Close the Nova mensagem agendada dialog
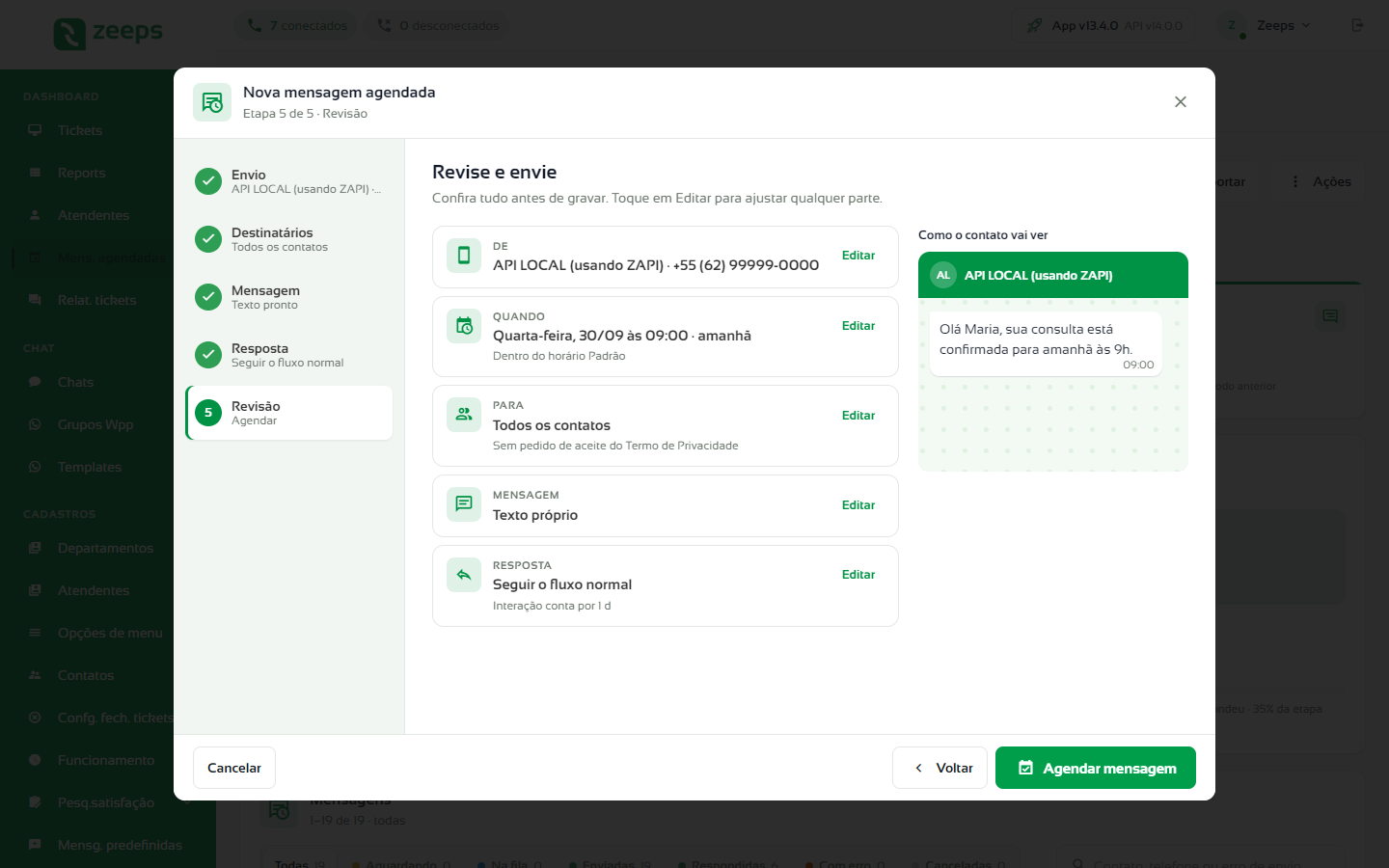 point(1180,102)
